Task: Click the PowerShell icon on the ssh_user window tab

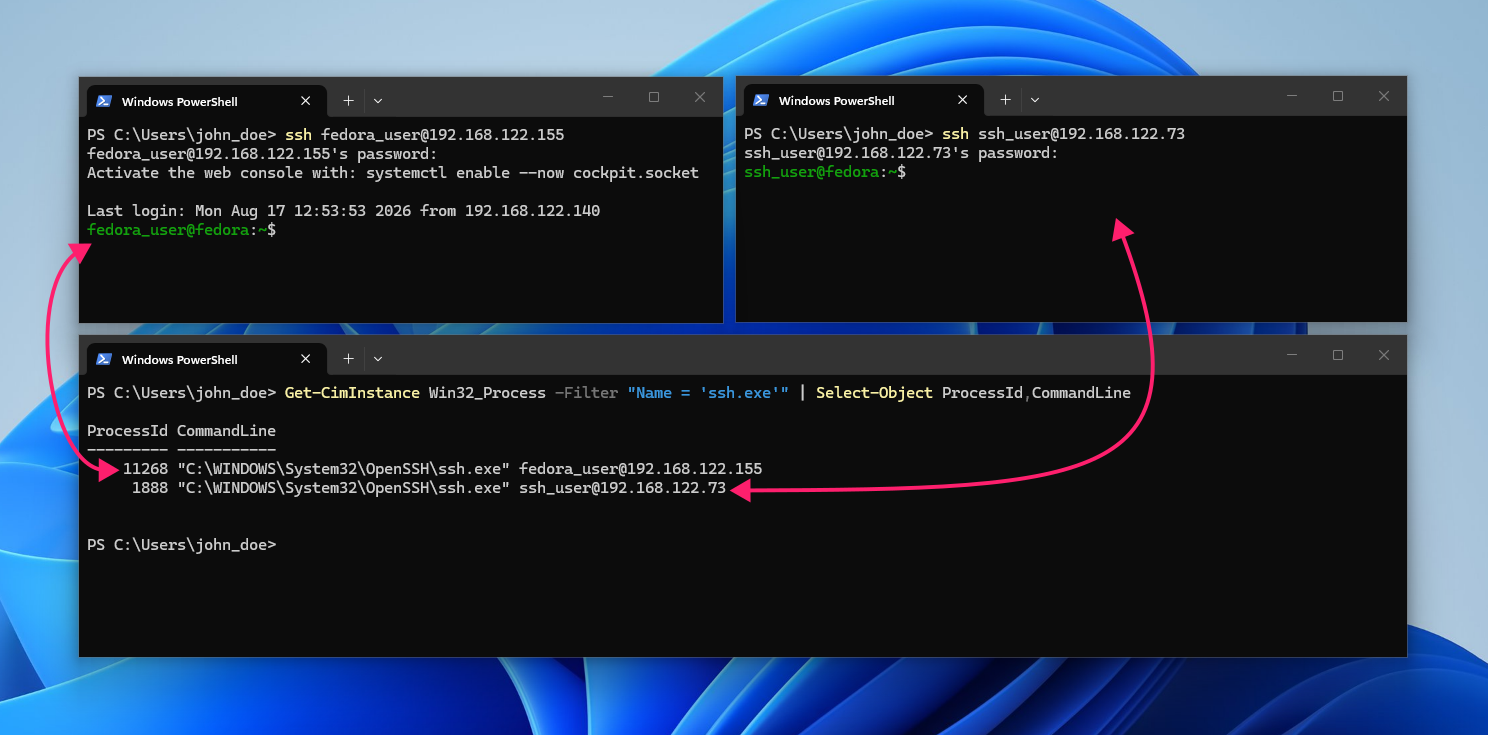Action: (761, 100)
